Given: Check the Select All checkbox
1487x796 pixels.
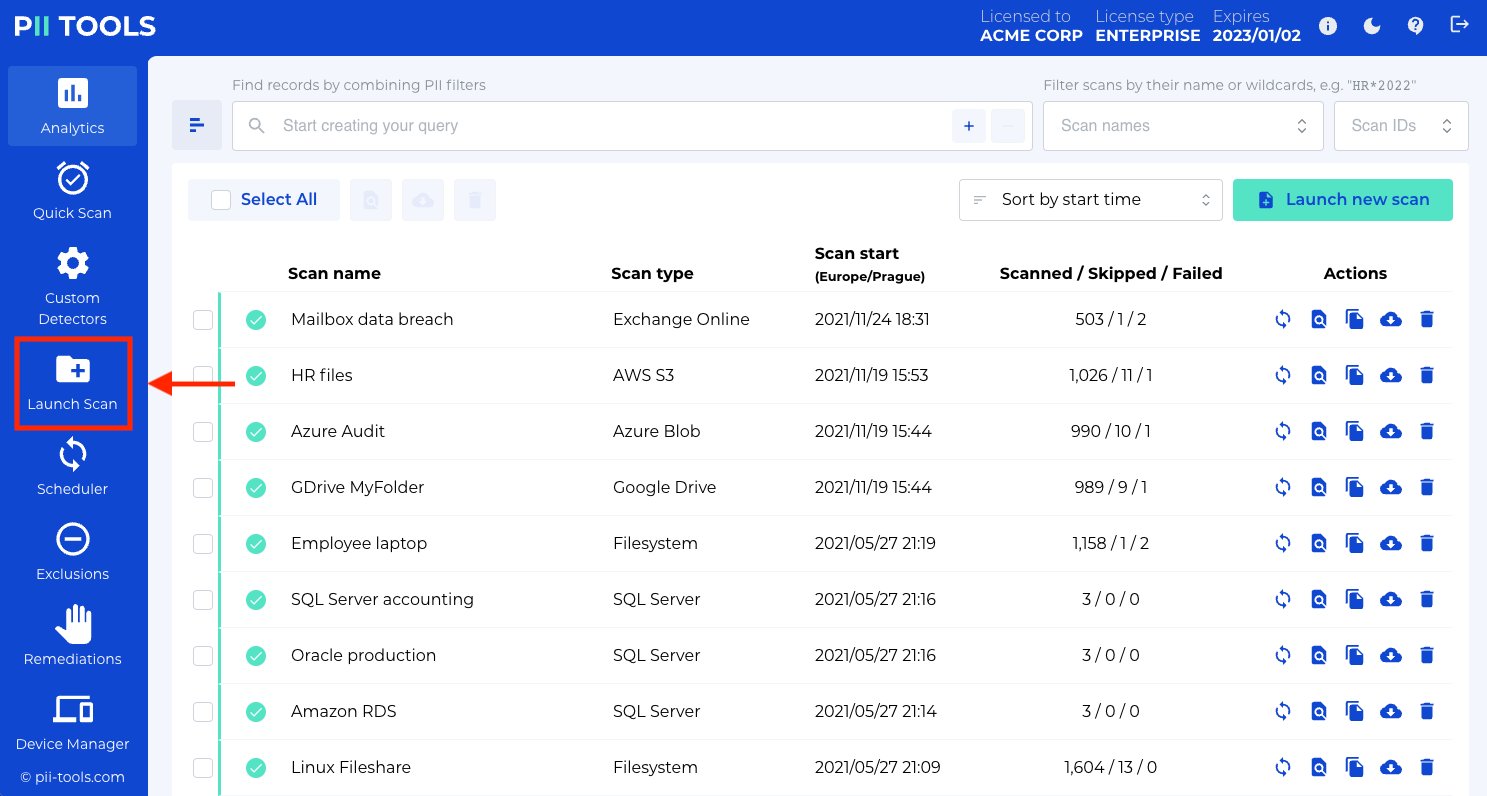Looking at the screenshot, I should (221, 199).
